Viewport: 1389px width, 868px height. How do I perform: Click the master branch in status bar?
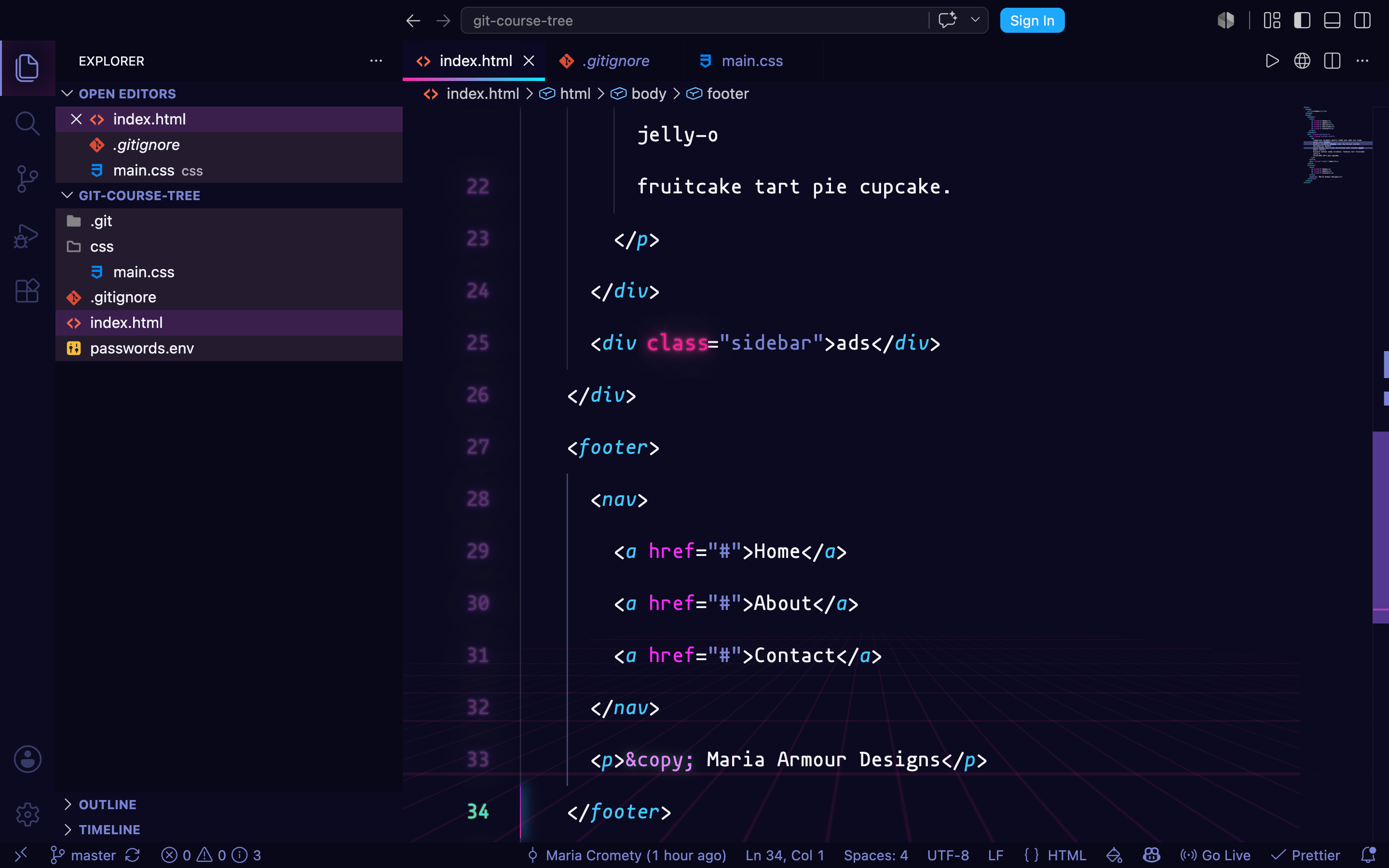[x=83, y=855]
